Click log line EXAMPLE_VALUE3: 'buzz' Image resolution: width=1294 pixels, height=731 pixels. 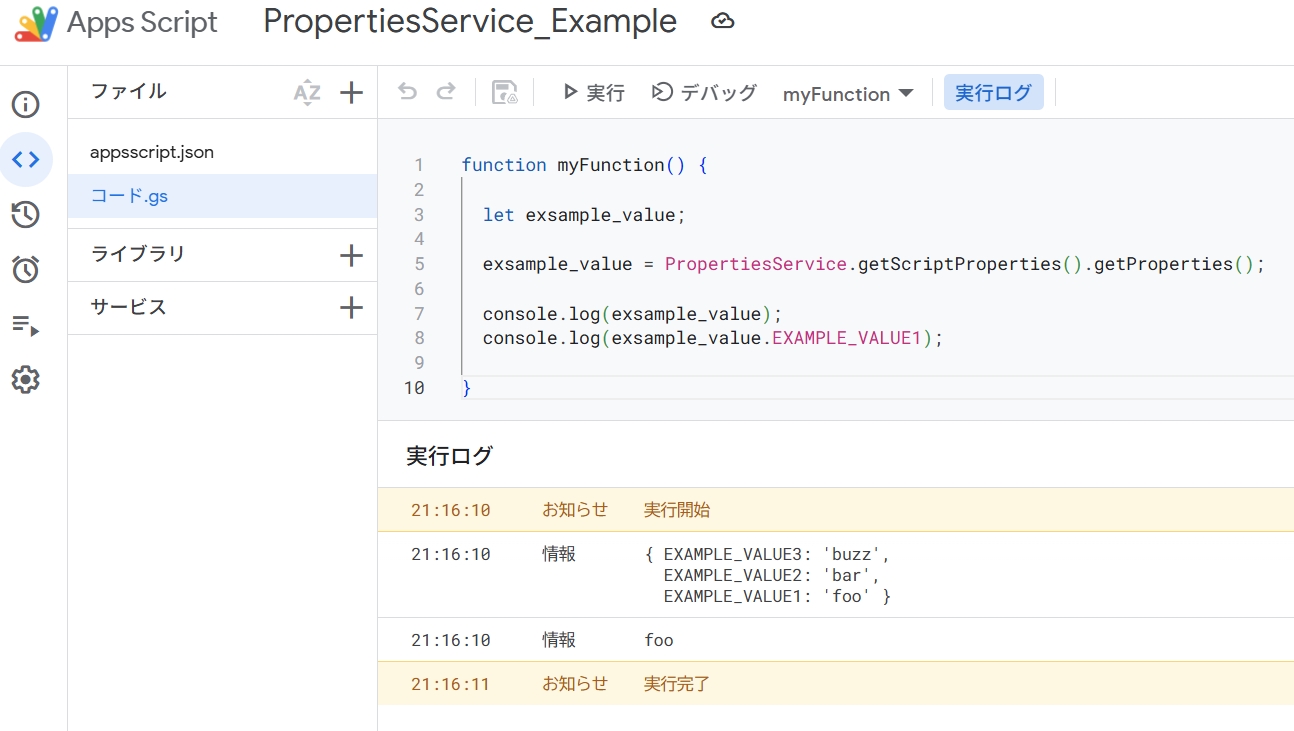(776, 554)
